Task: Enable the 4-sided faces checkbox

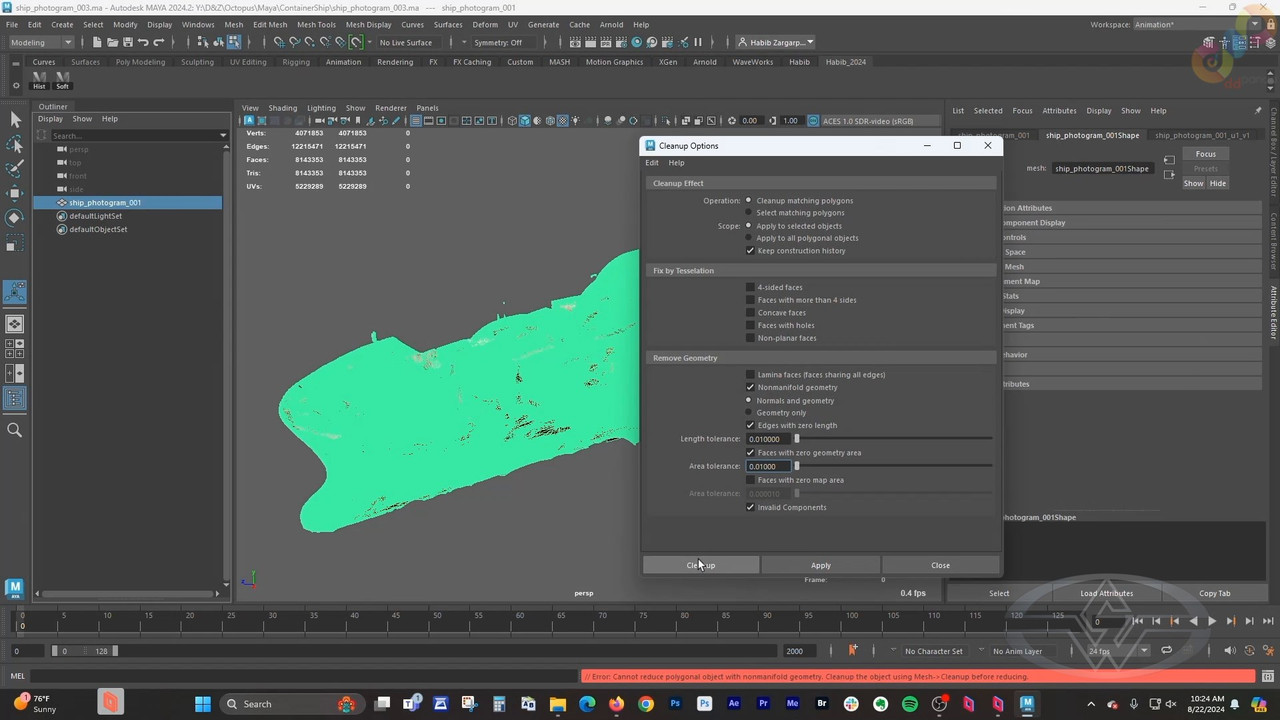Action: 750,287
